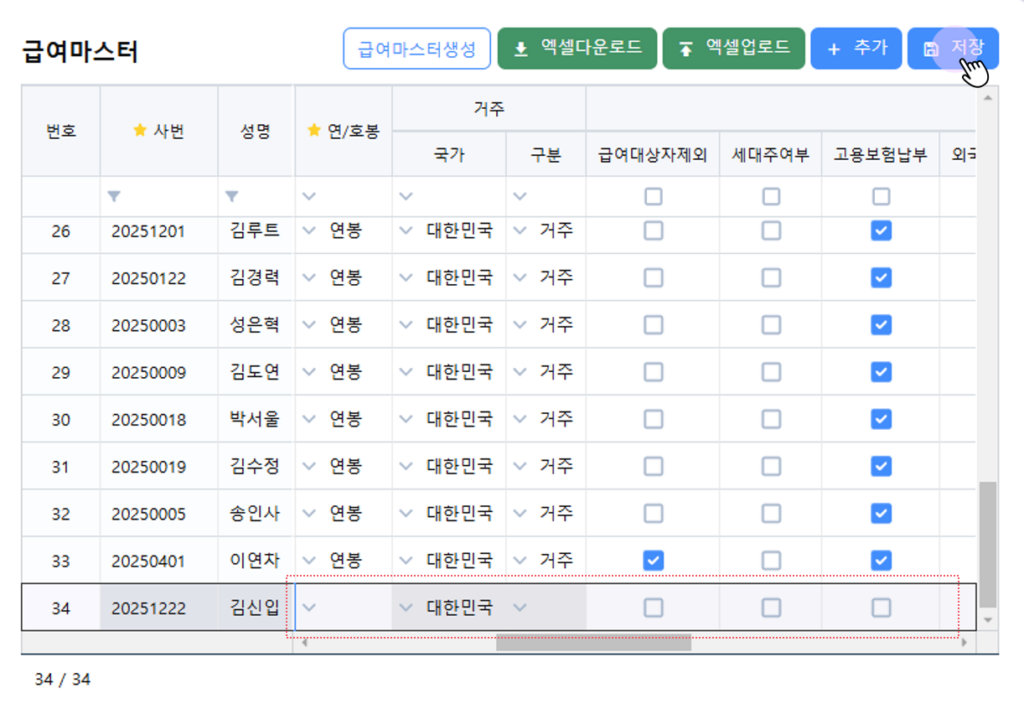Enable 고용보험납부 checkbox for 김신입
Image resolution: width=1024 pixels, height=719 pixels.
(881, 607)
